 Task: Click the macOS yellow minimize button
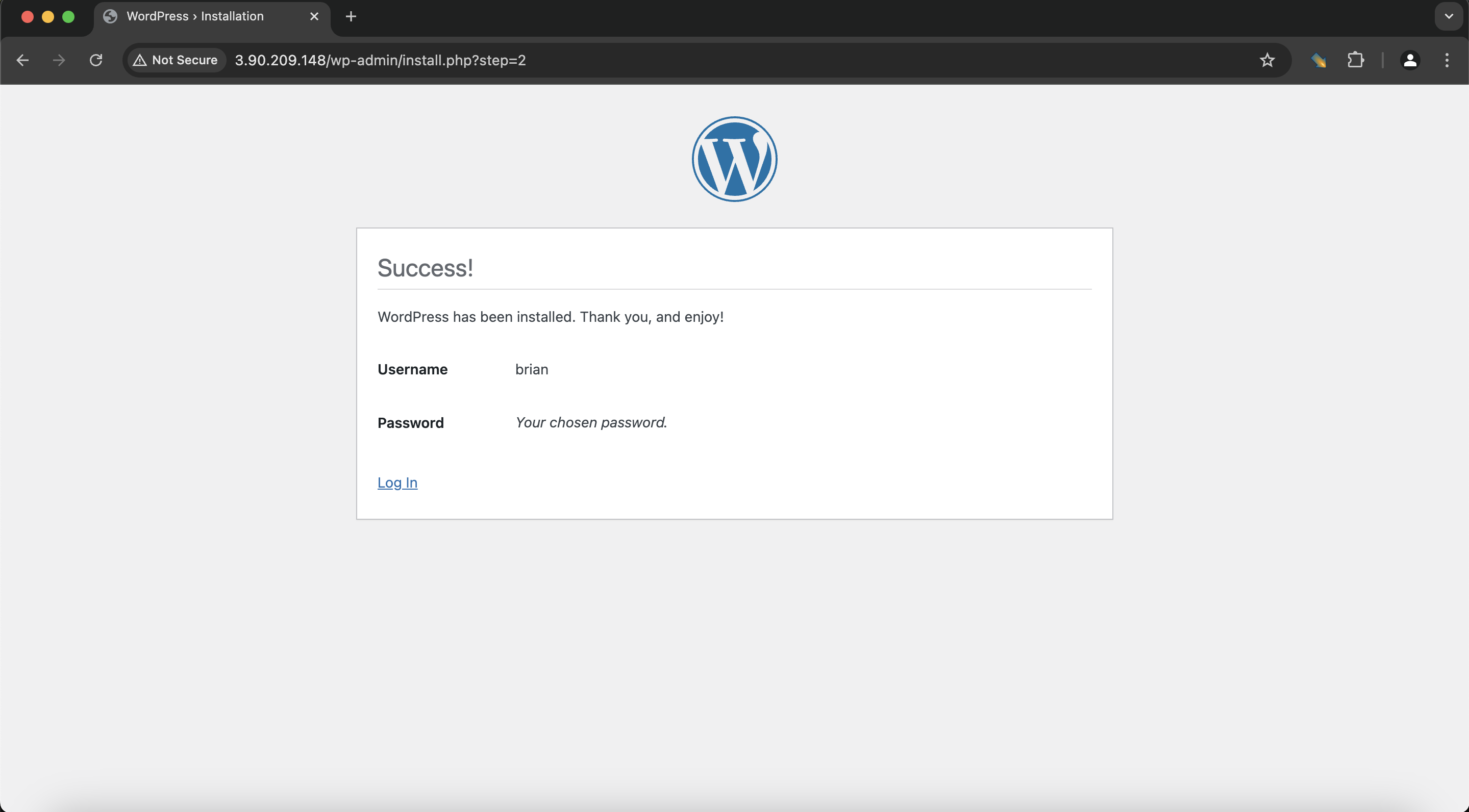click(48, 16)
